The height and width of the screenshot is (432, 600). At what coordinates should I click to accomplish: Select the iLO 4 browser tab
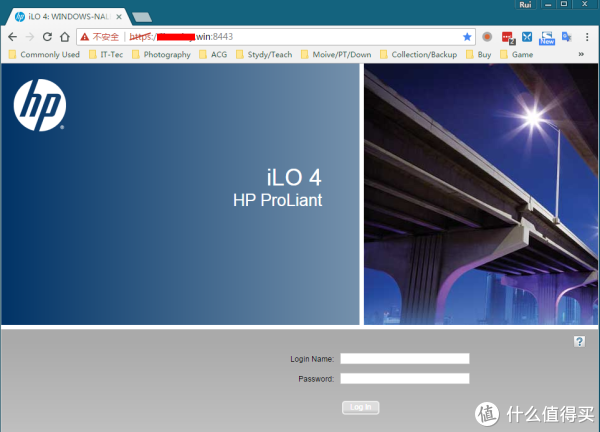pyautogui.click(x=68, y=17)
